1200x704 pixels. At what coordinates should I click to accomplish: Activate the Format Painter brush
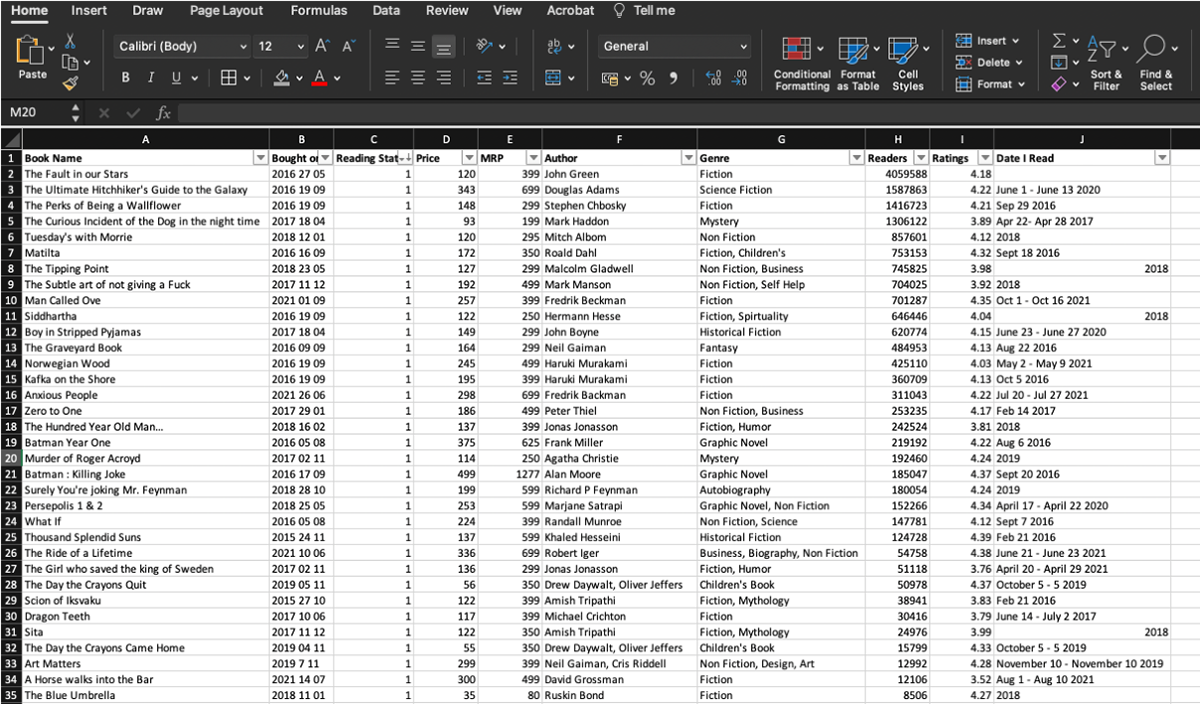click(70, 85)
